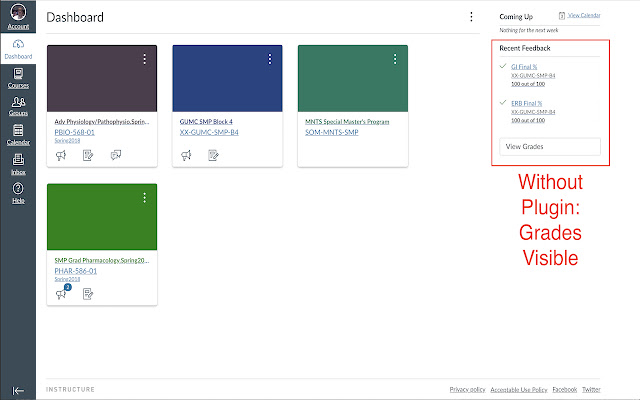This screenshot has height=400, width=640.
Task: Open the SOM-MNTS-SMP course code link
Action: pyautogui.click(x=331, y=132)
